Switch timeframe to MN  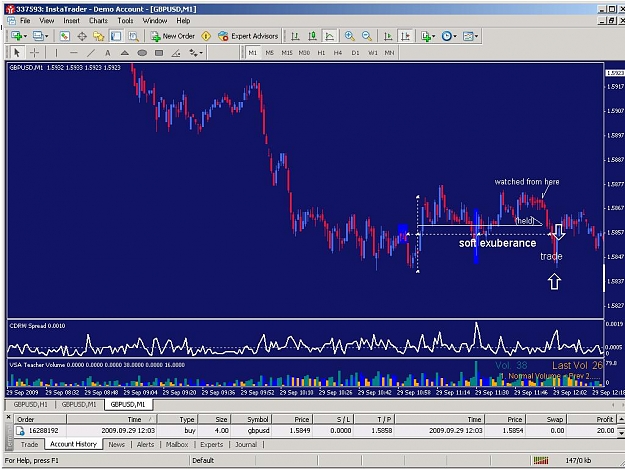click(389, 53)
